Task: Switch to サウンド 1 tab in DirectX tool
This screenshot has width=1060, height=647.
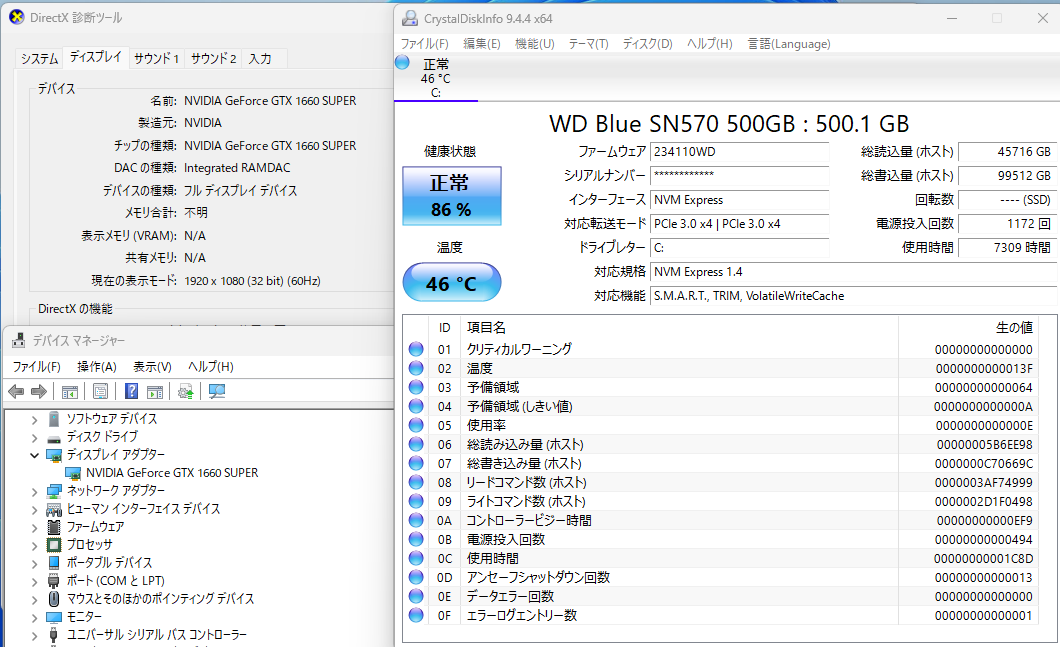Action: [156, 59]
